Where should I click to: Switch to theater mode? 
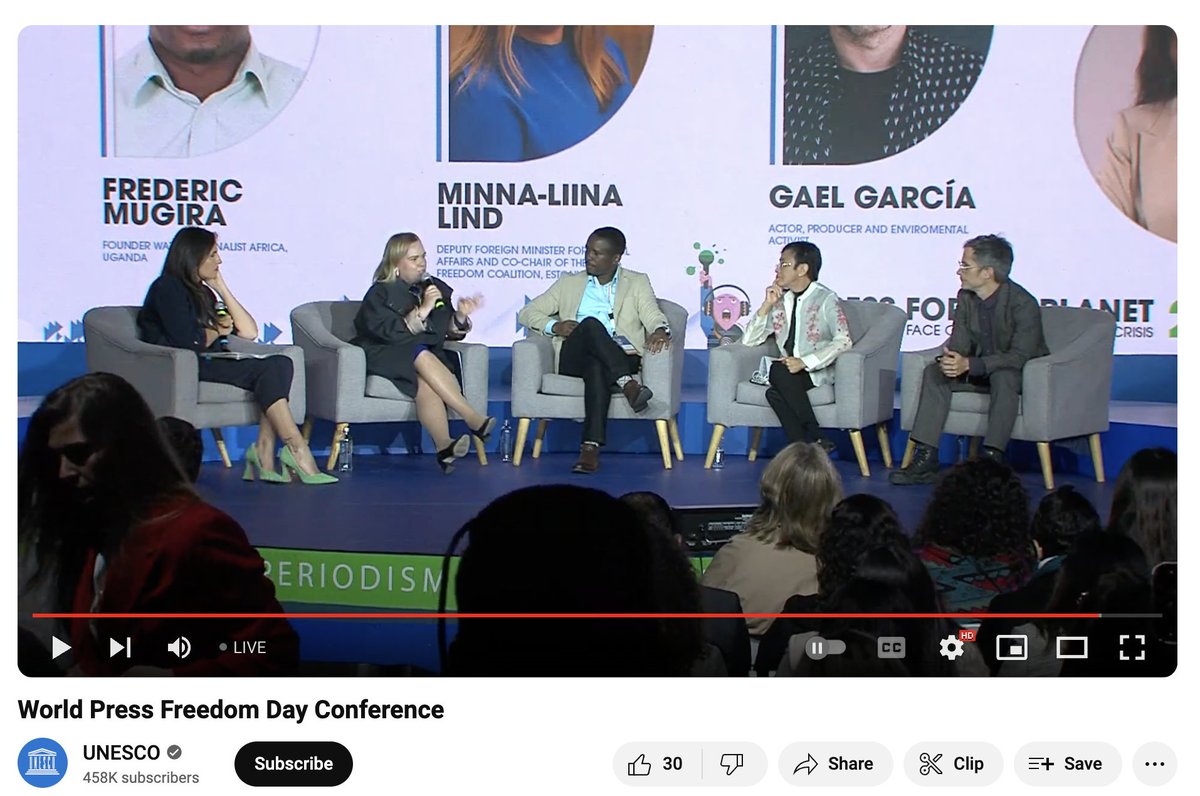1072,648
